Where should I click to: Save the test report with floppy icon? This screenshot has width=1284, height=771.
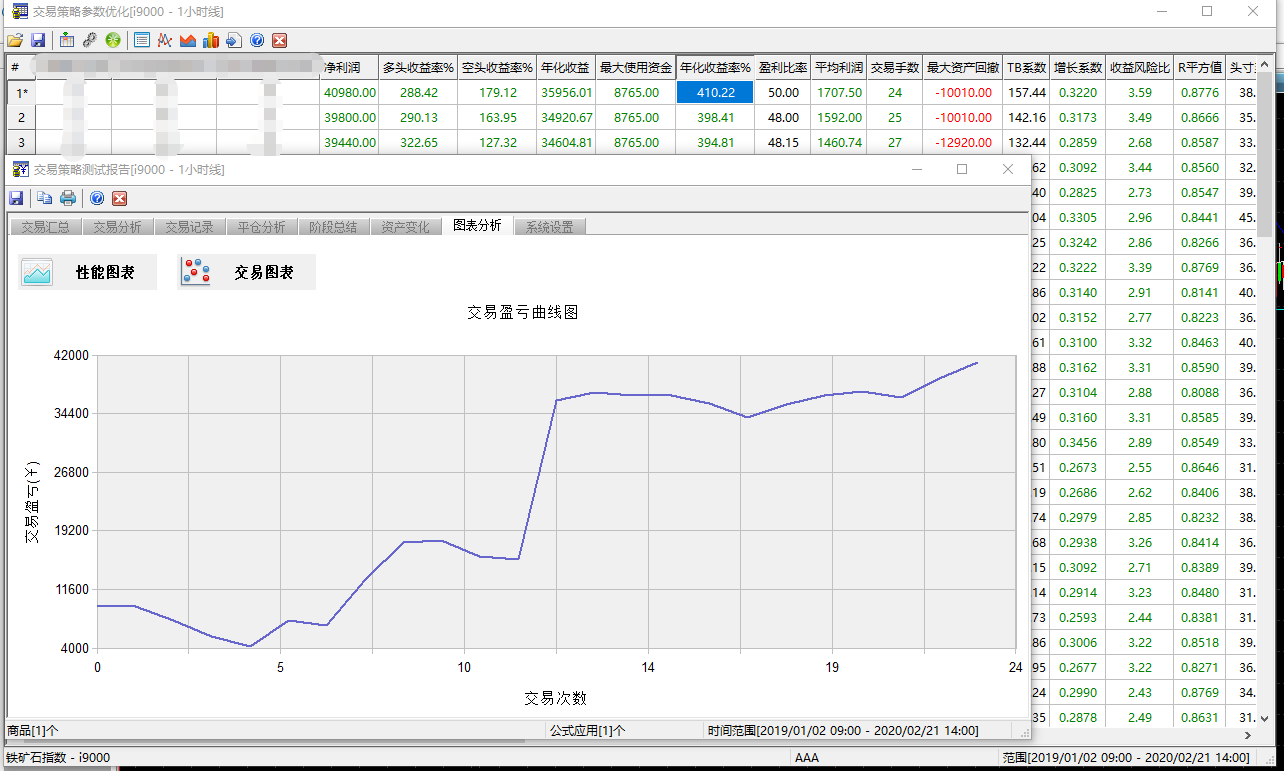16,198
